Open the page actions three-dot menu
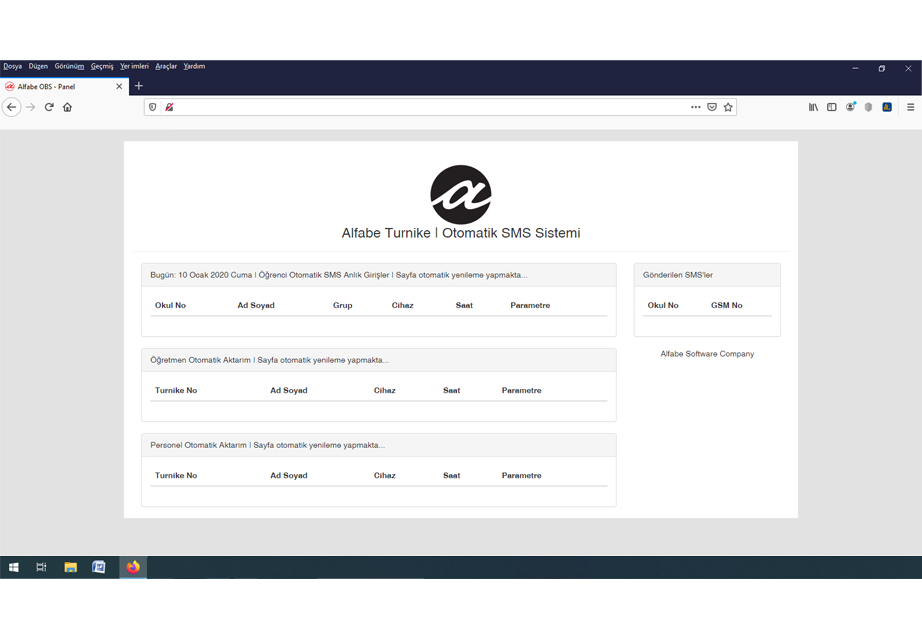Viewport: 922px width, 641px height. tap(696, 107)
